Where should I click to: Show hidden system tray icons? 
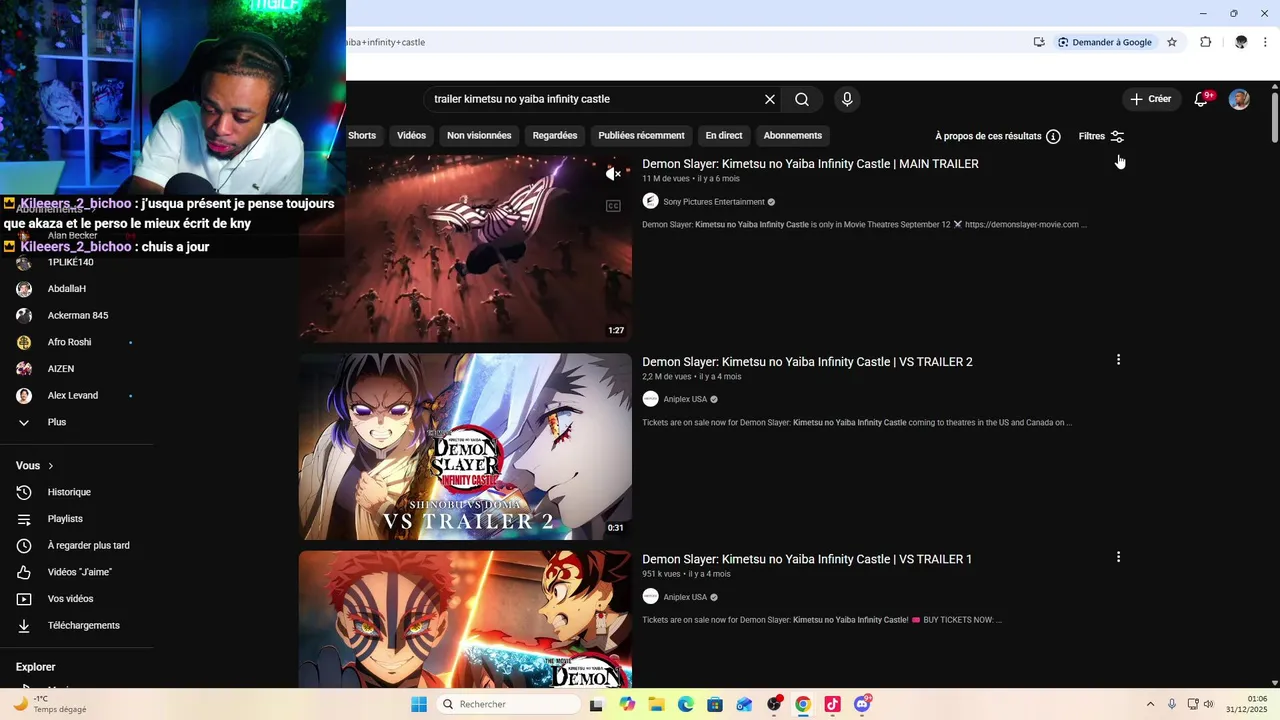point(1150,704)
